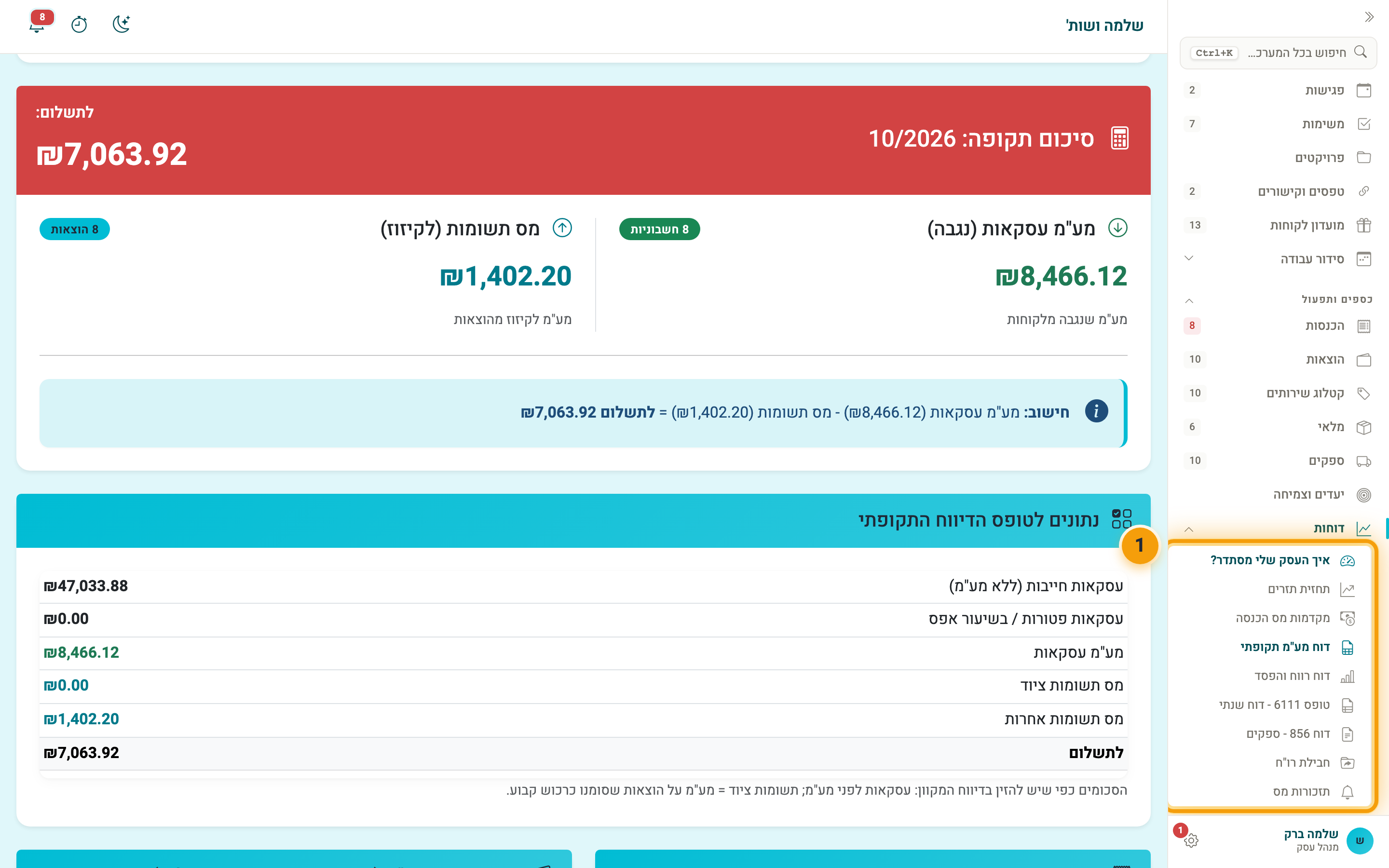Click the ספקים truck icon
1389x868 pixels.
[x=1364, y=461]
